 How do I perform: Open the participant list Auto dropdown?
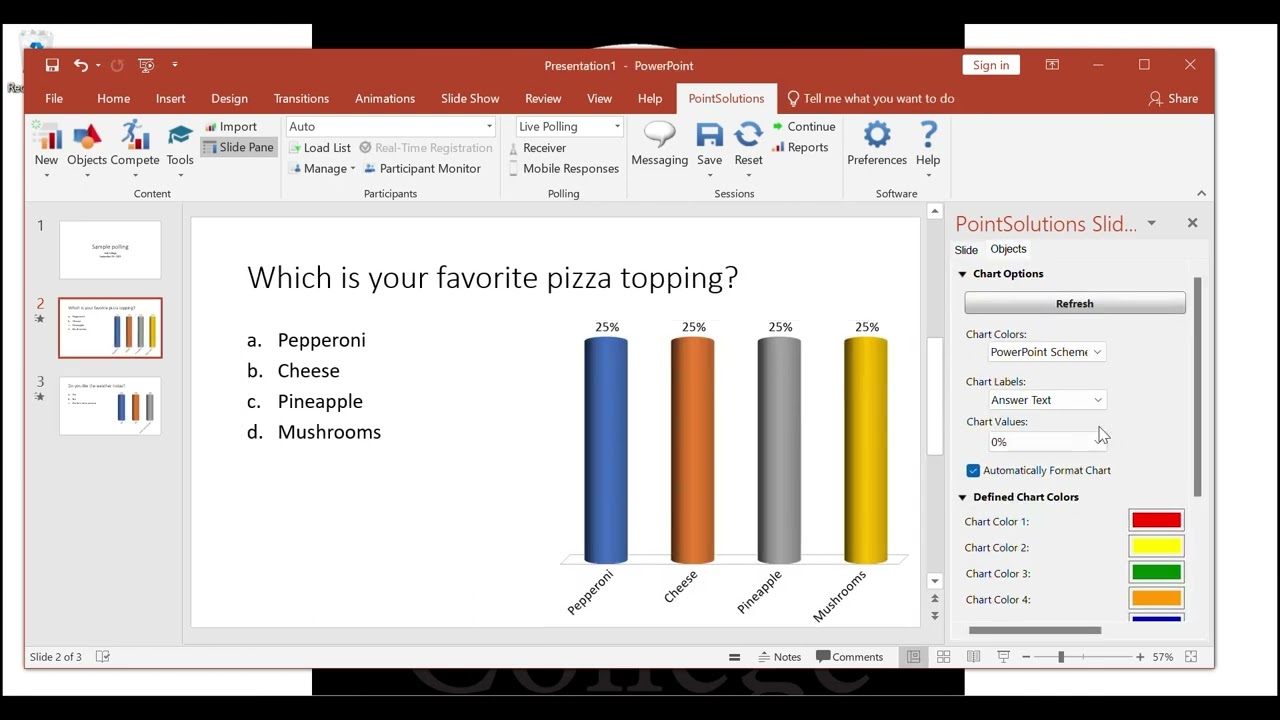(391, 127)
